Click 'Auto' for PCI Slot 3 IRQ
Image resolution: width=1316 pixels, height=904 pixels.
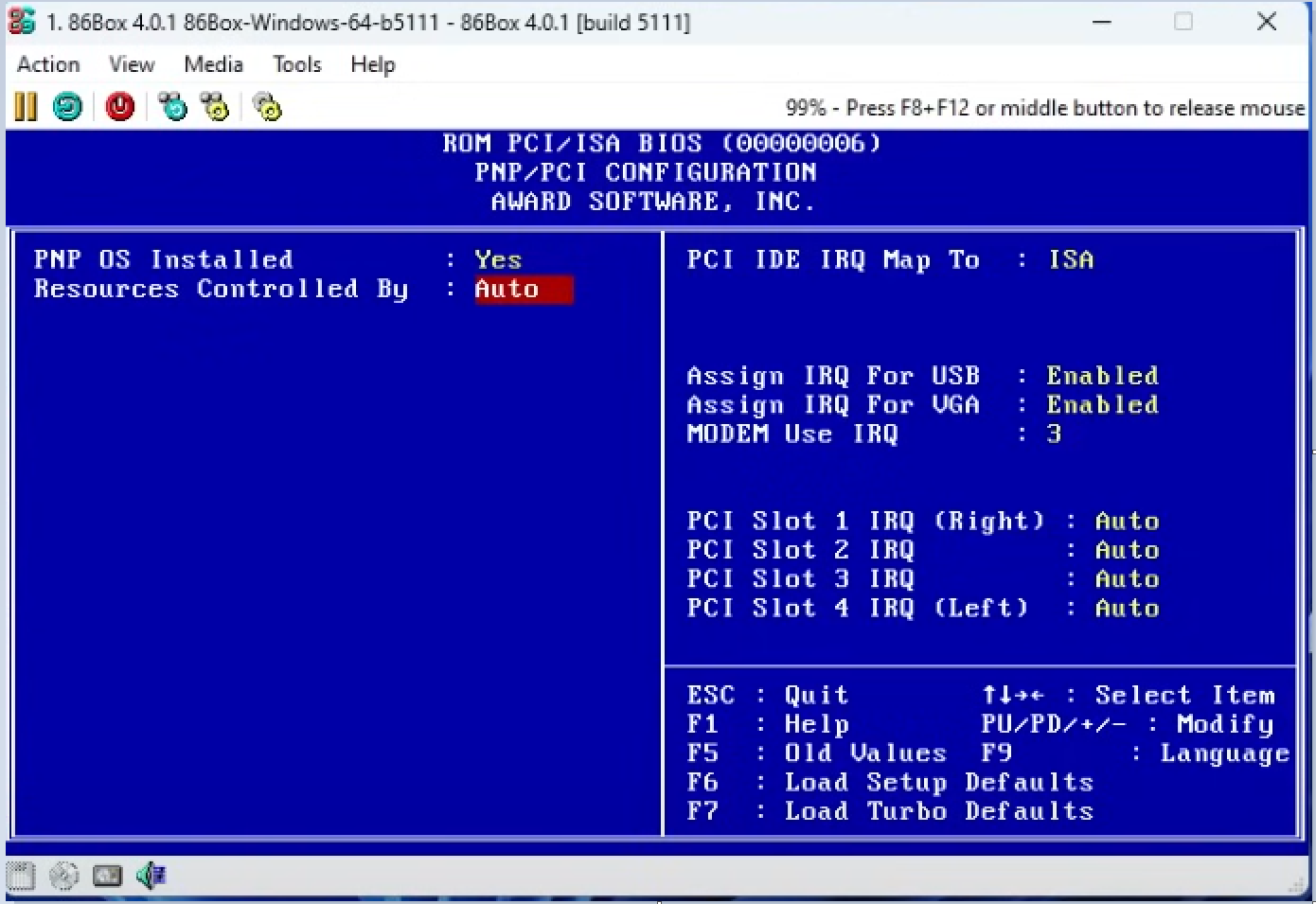tap(1127, 578)
